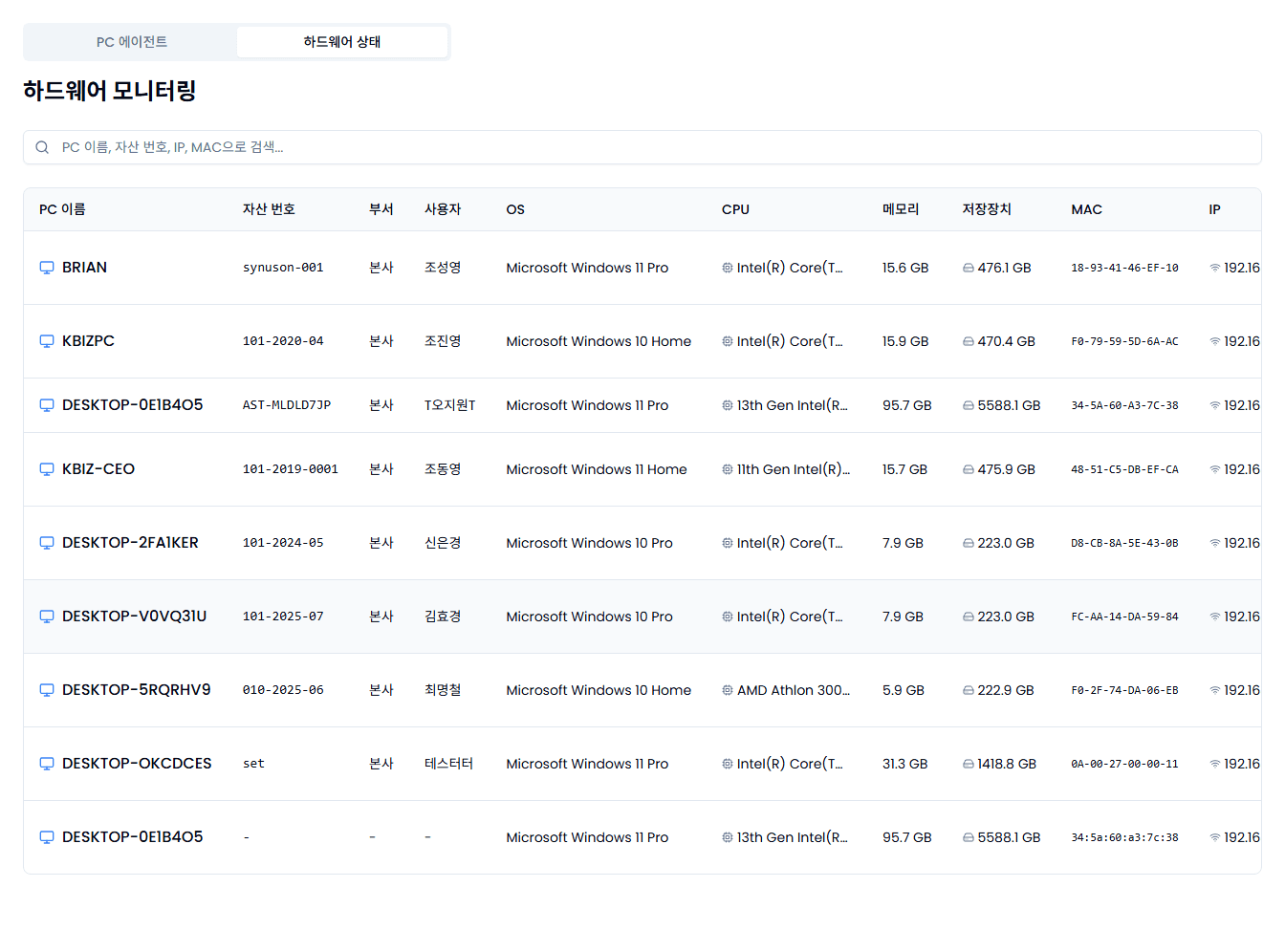The image size is (1285, 952).
Task: Click the 저장장치 column header
Action: coord(986,209)
